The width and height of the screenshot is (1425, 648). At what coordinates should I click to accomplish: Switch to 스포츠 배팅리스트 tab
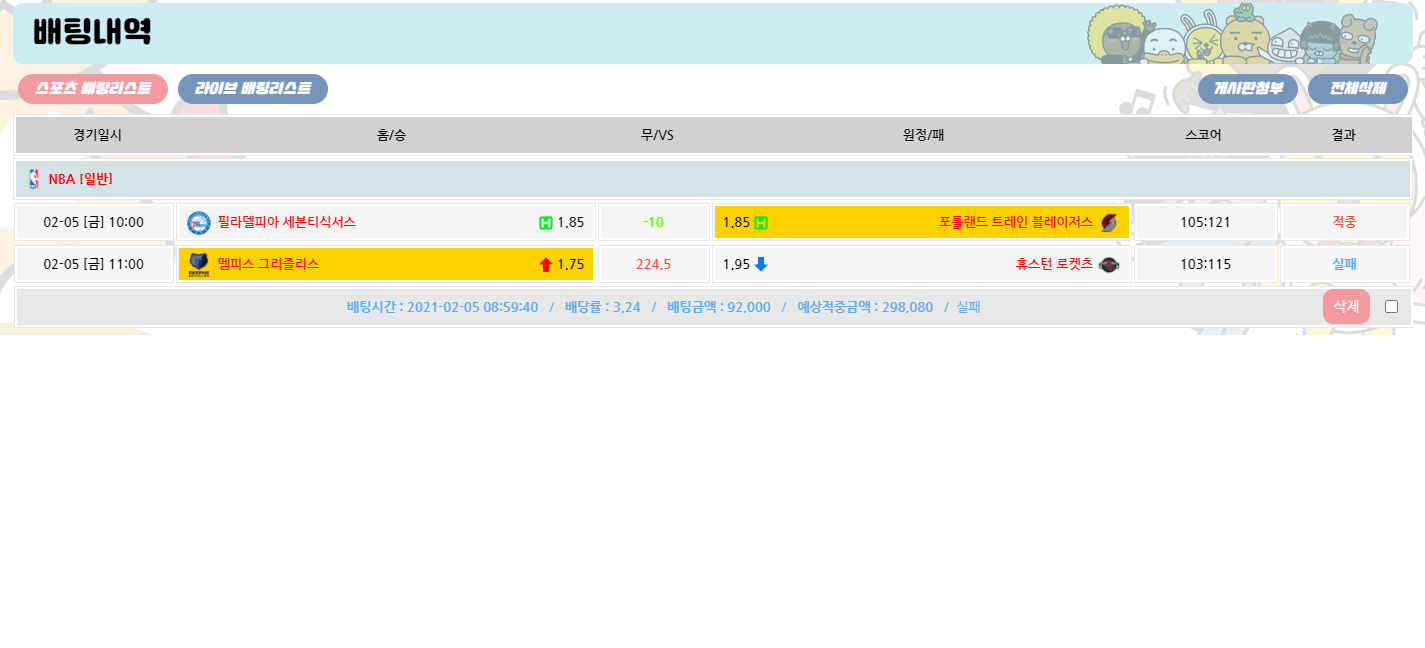click(x=93, y=89)
